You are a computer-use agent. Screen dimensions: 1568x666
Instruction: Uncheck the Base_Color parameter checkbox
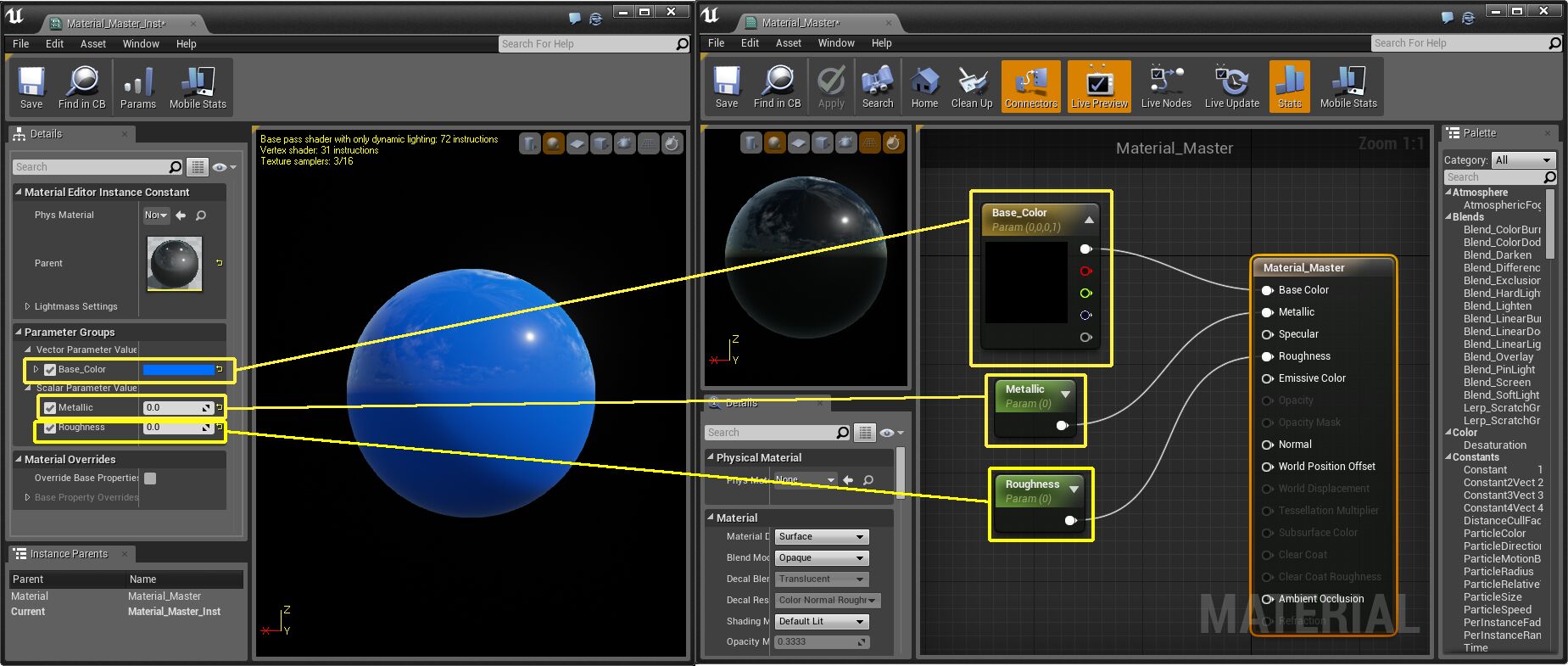[x=50, y=370]
